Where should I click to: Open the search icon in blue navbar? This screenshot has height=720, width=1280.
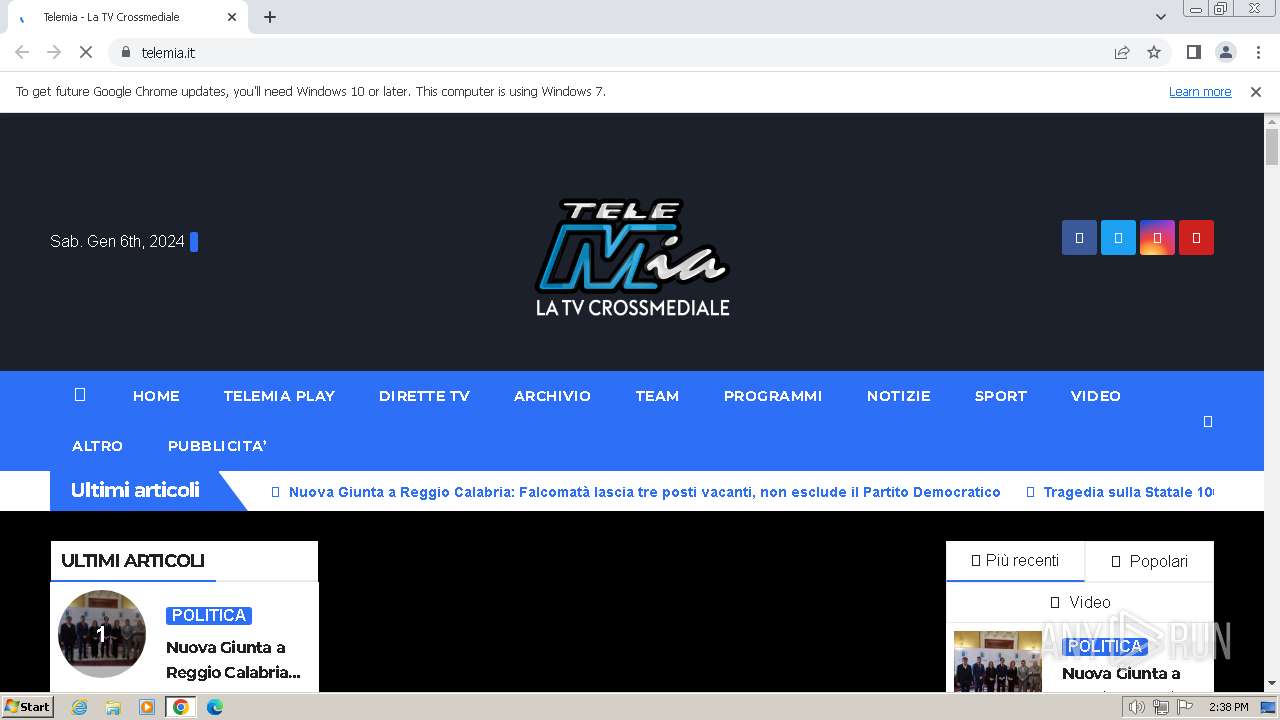pos(1207,421)
